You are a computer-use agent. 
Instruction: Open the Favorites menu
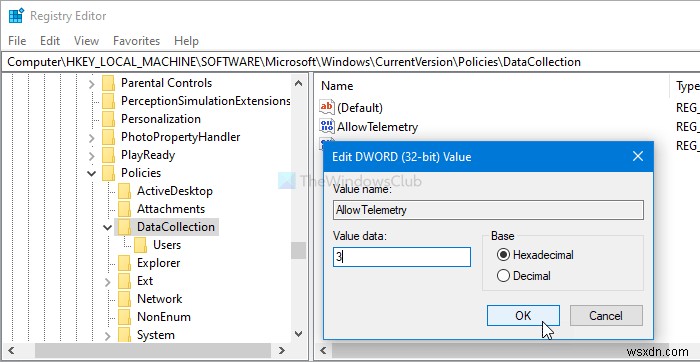[x=136, y=41]
